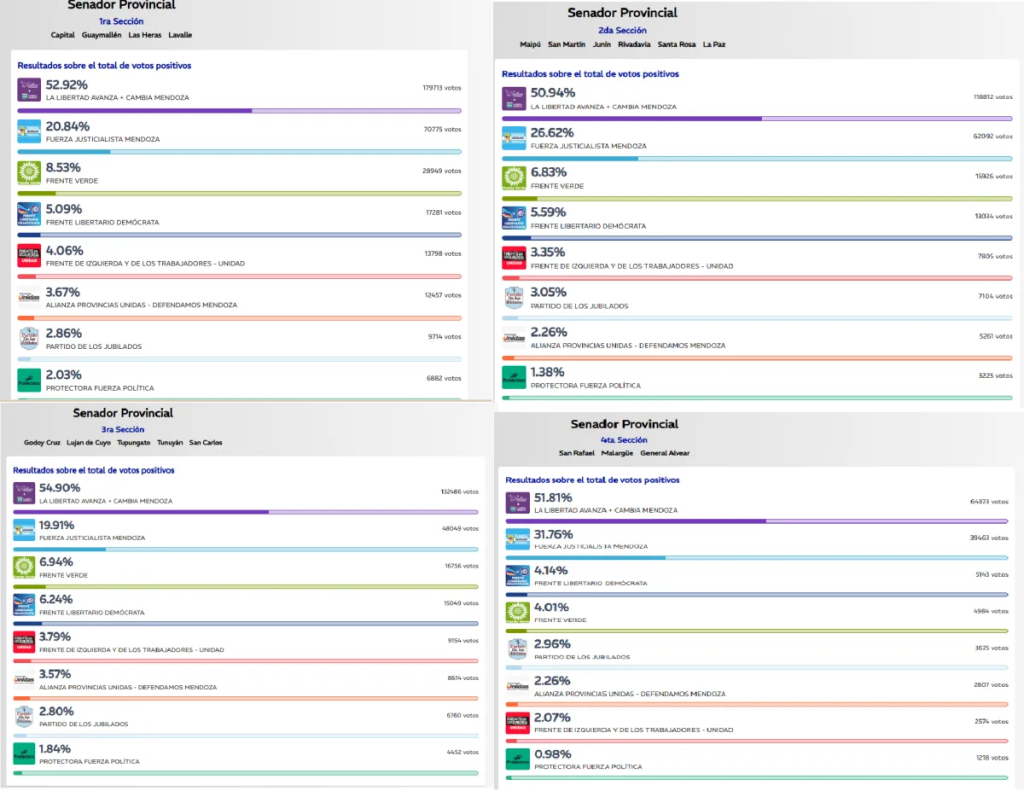Image resolution: width=1024 pixels, height=791 pixels.
Task: Click 'Senador Provincial' title above 4ta Sección
Action: click(x=624, y=424)
